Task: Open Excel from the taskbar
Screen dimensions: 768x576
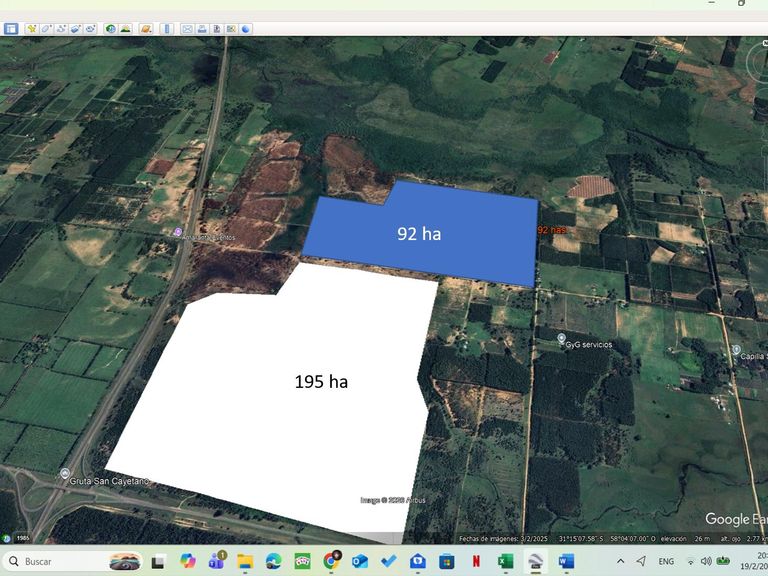Action: [505, 561]
